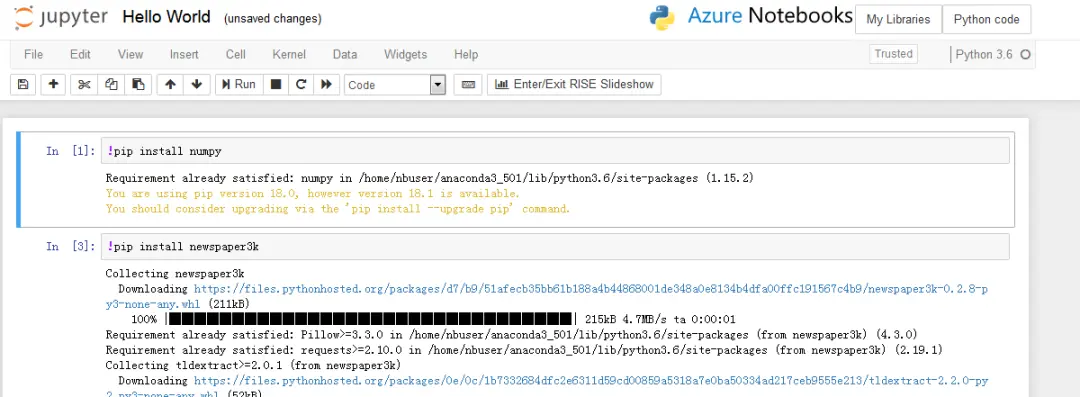The width and height of the screenshot is (1080, 397).
Task: Interrupt the kernel with stop icon
Action: pyautogui.click(x=276, y=85)
